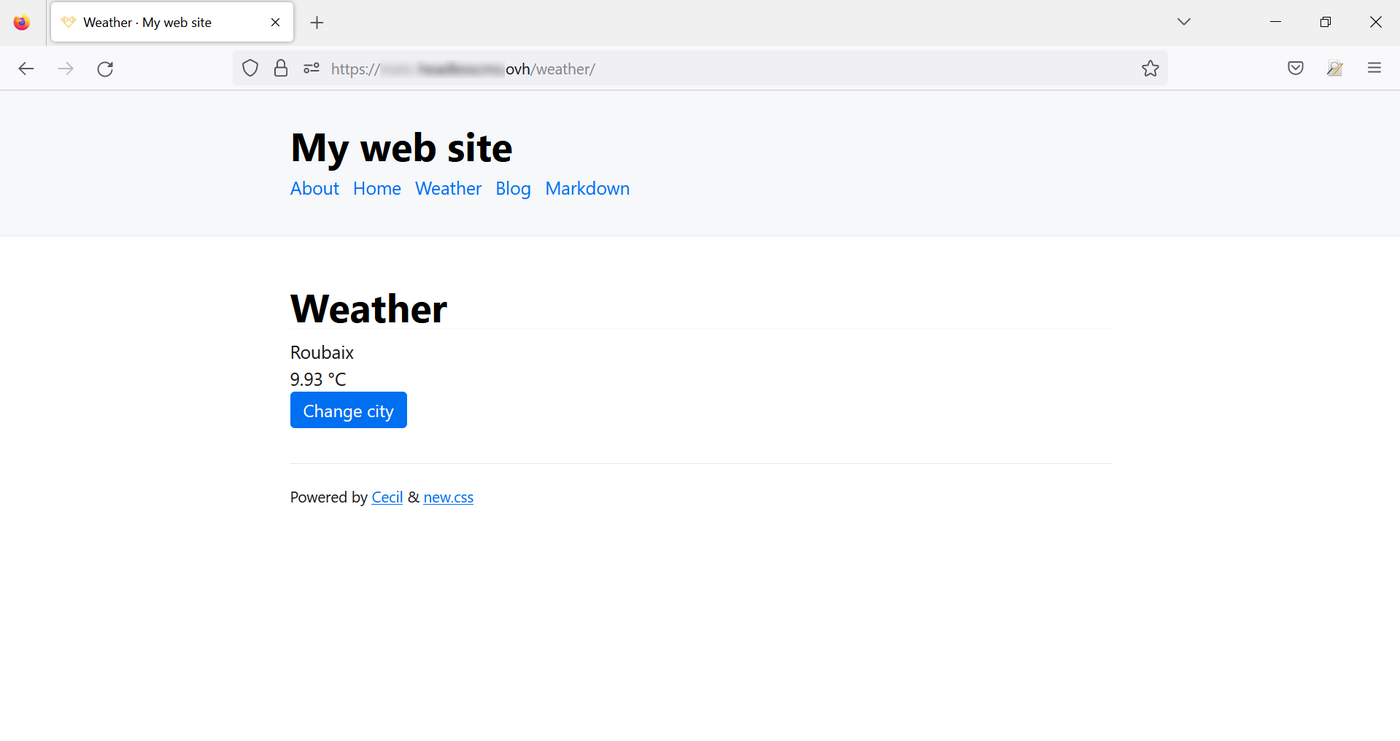The width and height of the screenshot is (1400, 741).
Task: Open the Firefox account extension icon
Action: pyautogui.click(x=1335, y=68)
